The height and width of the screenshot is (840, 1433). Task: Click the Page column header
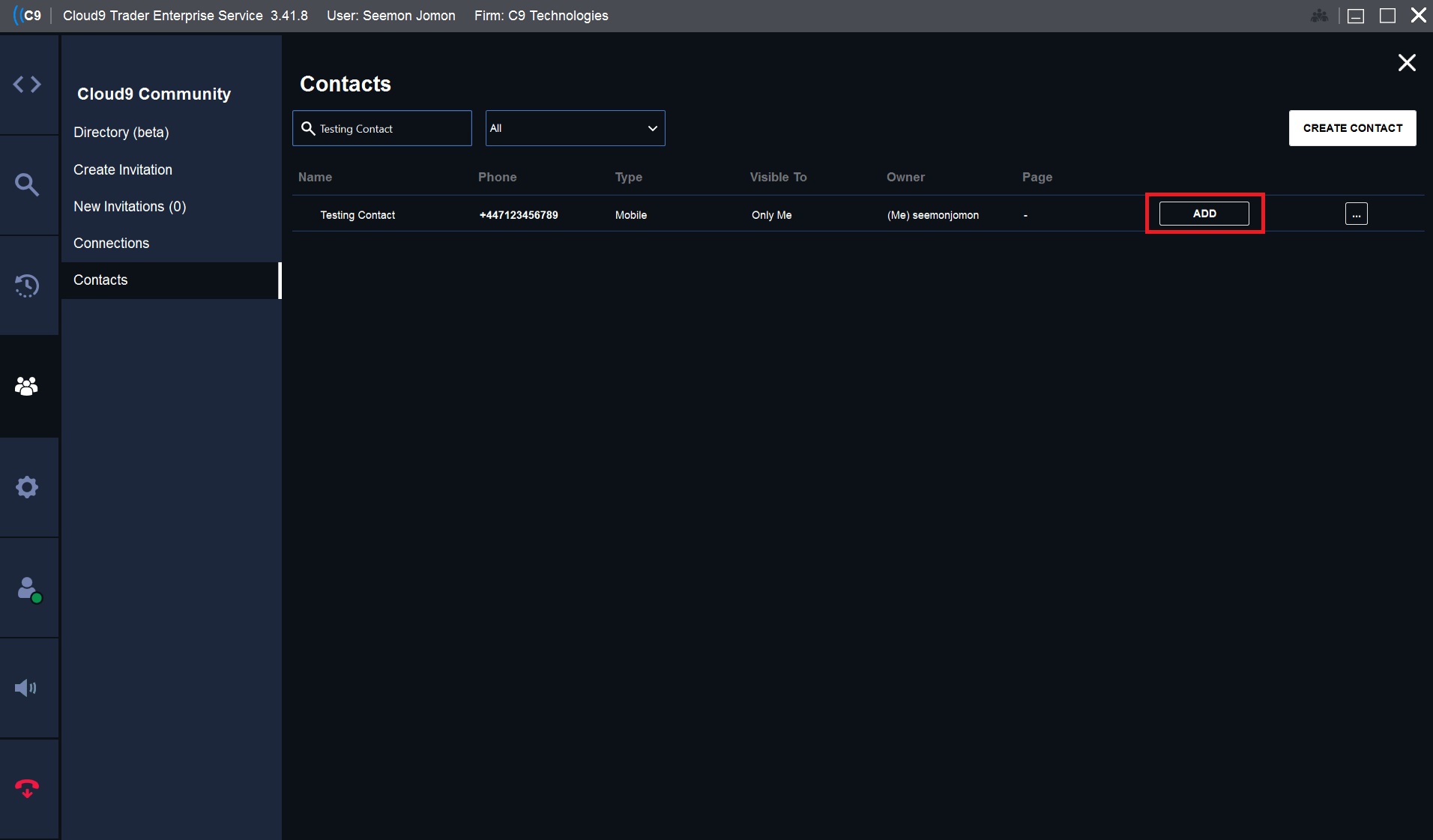(1037, 178)
